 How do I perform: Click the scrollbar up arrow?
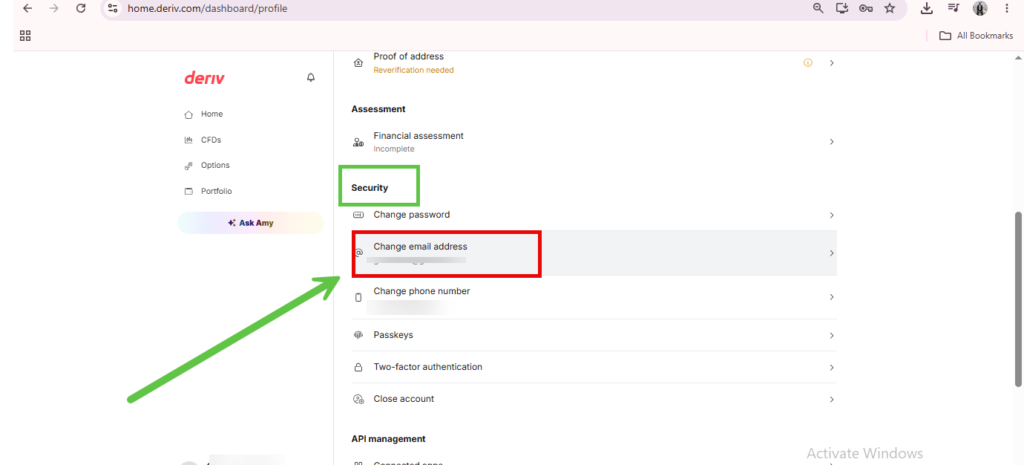(x=1019, y=57)
